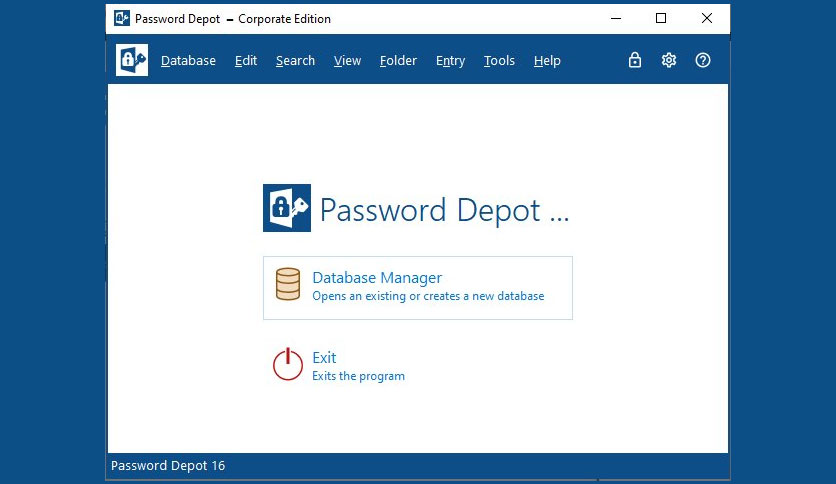Click the large Password Depot lock logo in center
This screenshot has width=836, height=484.
(x=287, y=208)
